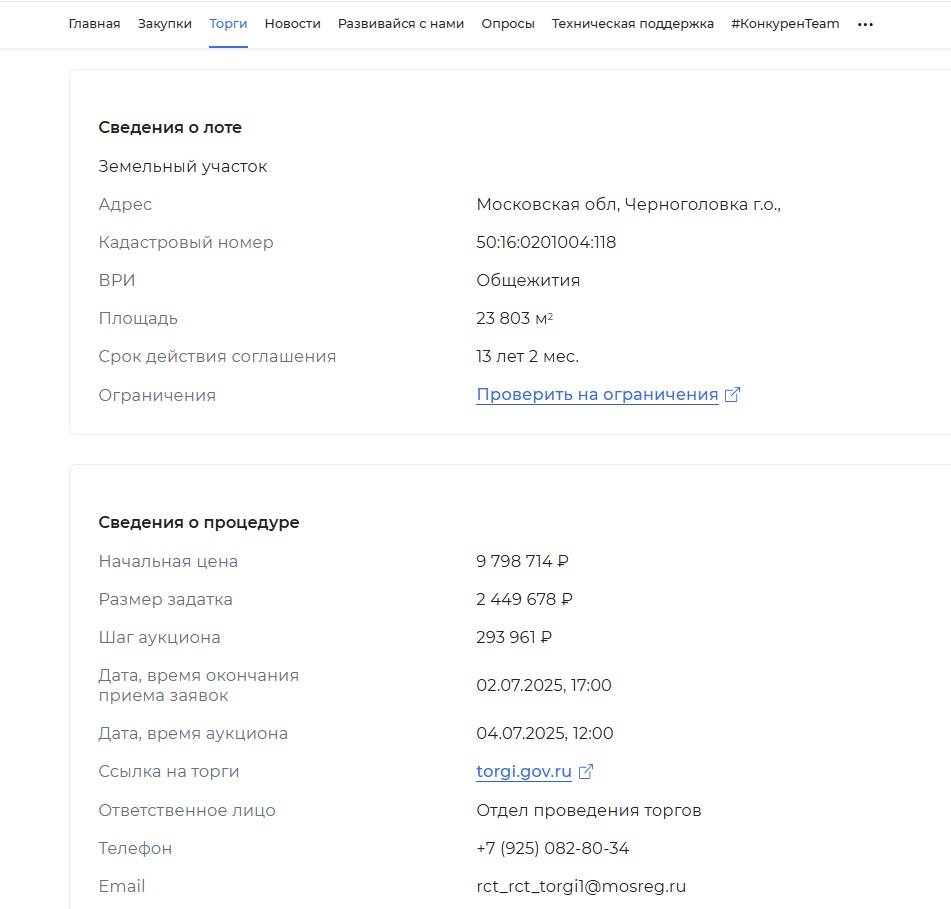The image size is (951, 909).
Task: Select the active Торги tab
Action: point(228,23)
